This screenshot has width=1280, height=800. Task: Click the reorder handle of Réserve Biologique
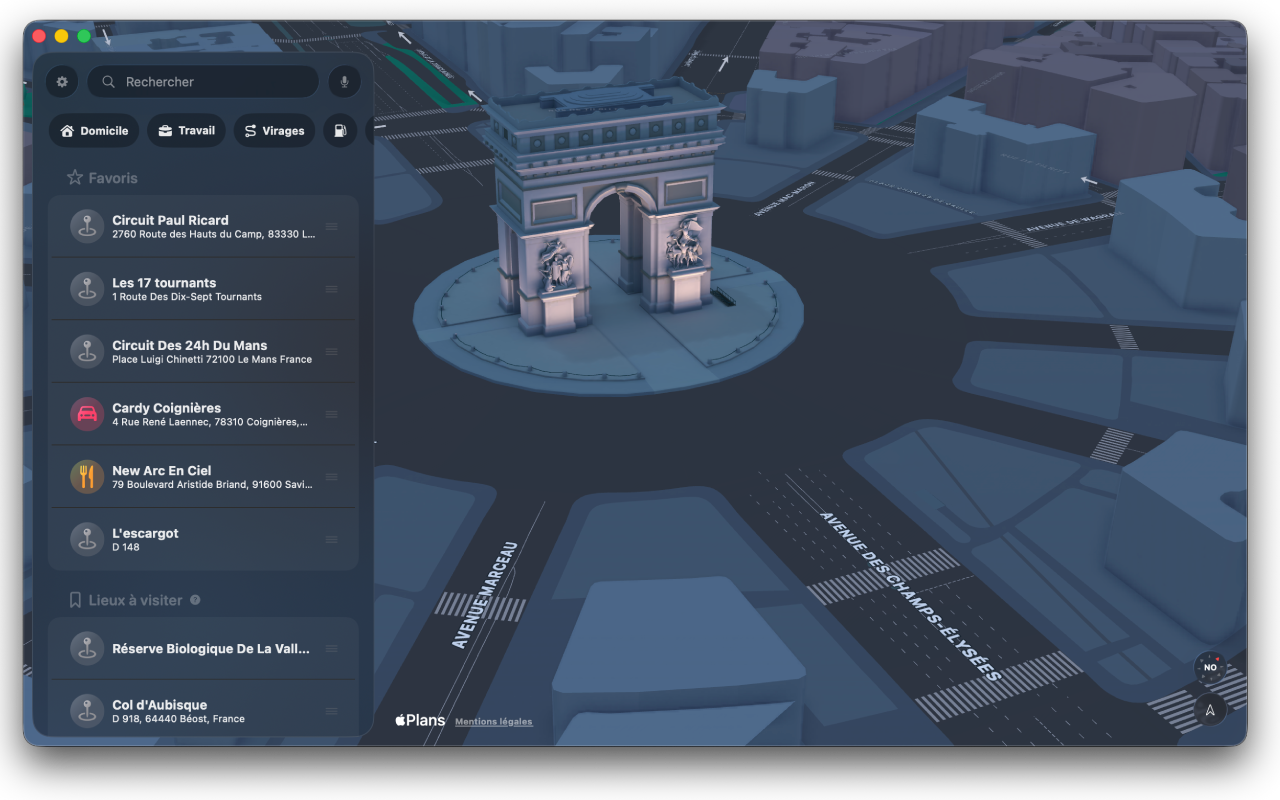(x=331, y=649)
